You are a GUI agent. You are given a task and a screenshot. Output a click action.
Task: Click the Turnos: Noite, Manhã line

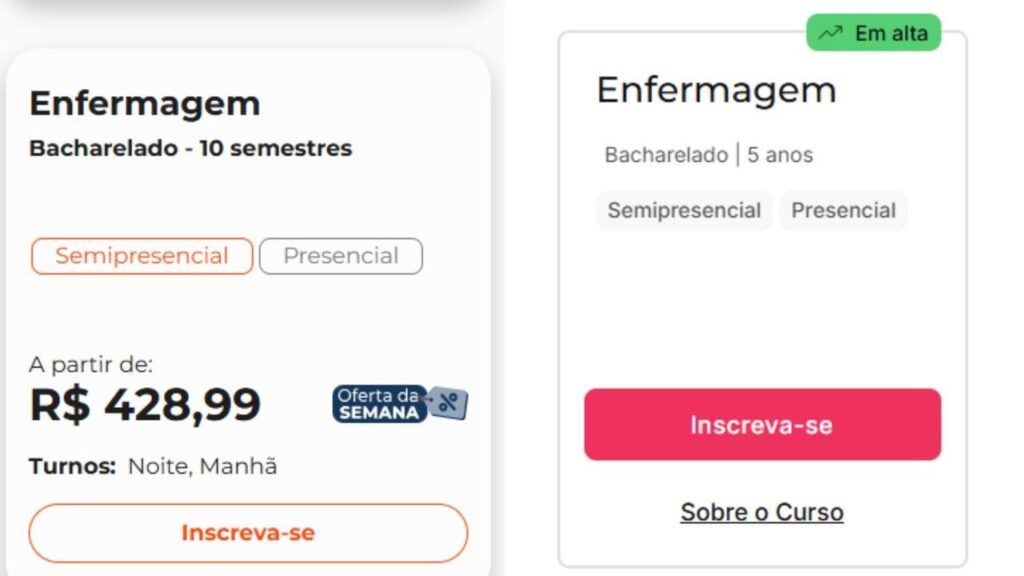pyautogui.click(x=153, y=466)
